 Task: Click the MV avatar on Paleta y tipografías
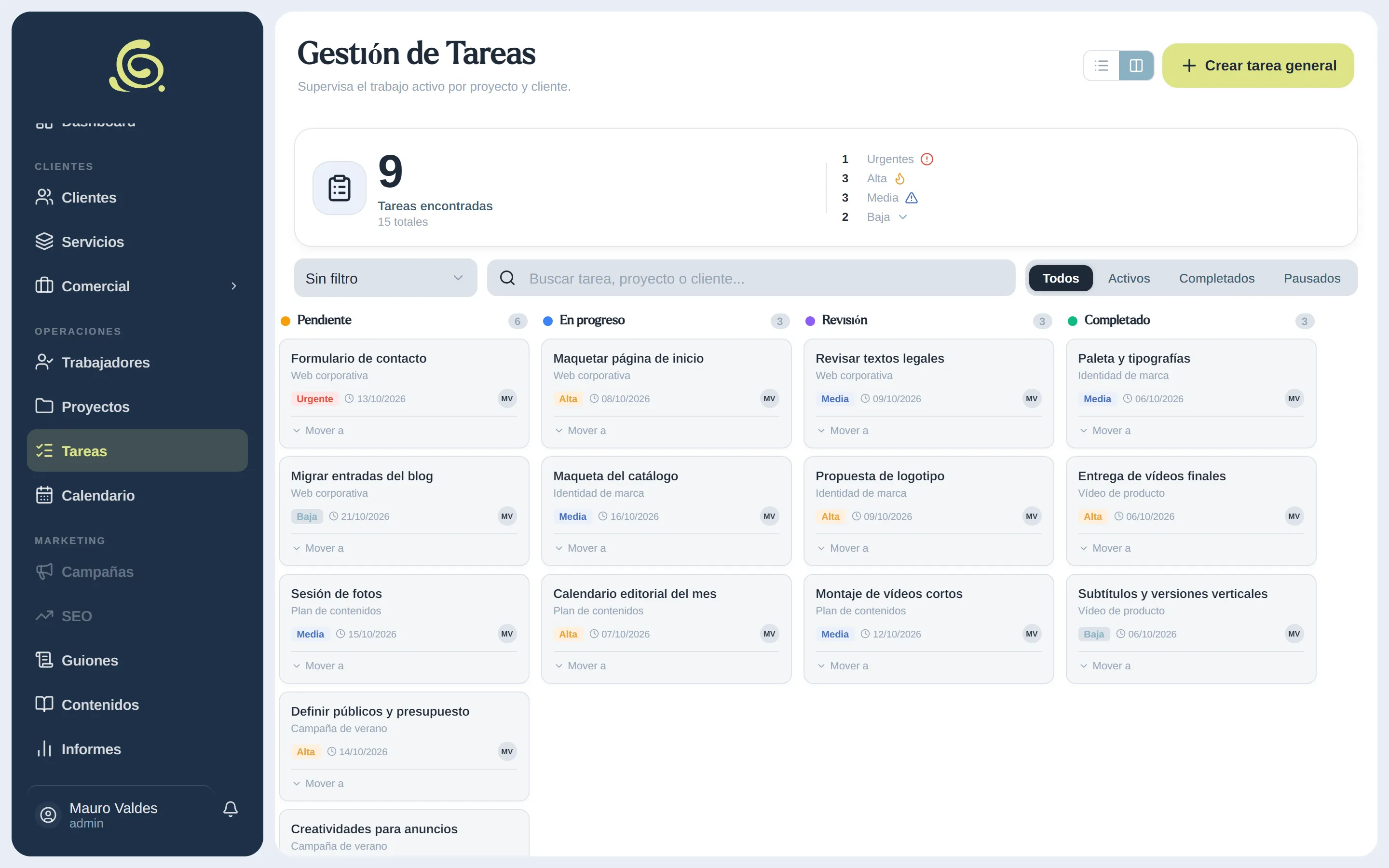1294,398
